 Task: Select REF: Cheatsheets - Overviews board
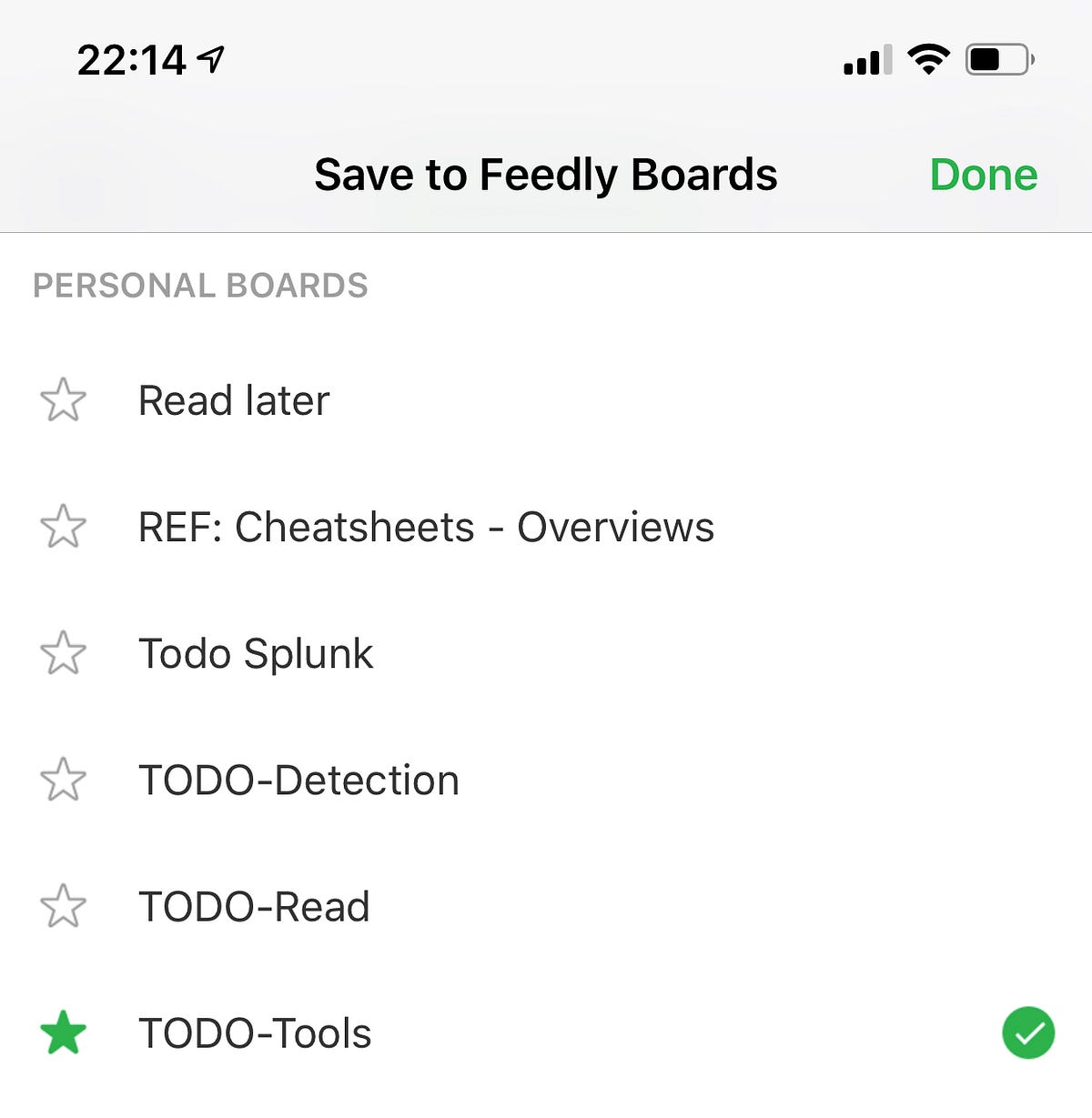(x=426, y=527)
